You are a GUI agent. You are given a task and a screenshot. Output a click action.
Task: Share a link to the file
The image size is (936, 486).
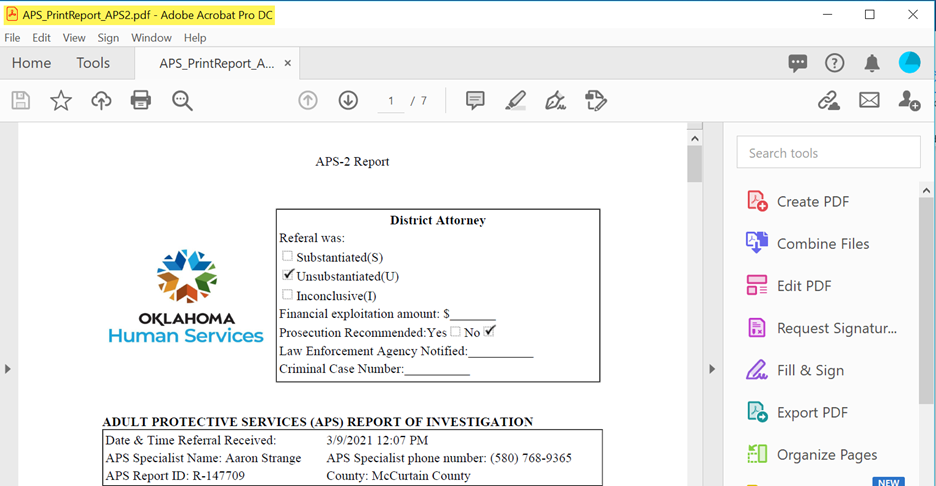click(829, 100)
